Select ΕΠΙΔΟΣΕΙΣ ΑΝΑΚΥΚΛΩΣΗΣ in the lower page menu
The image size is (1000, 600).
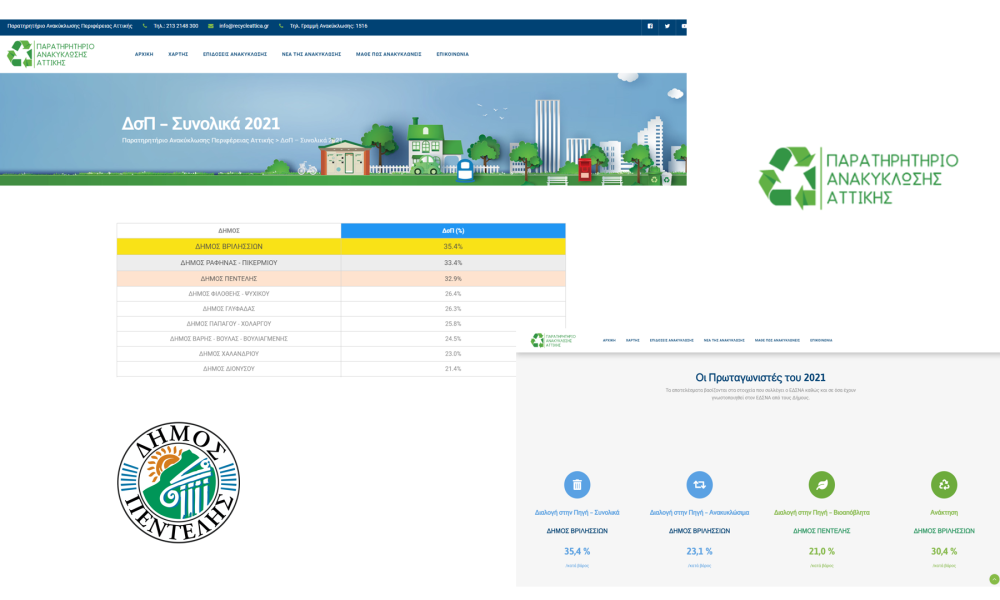tap(672, 340)
